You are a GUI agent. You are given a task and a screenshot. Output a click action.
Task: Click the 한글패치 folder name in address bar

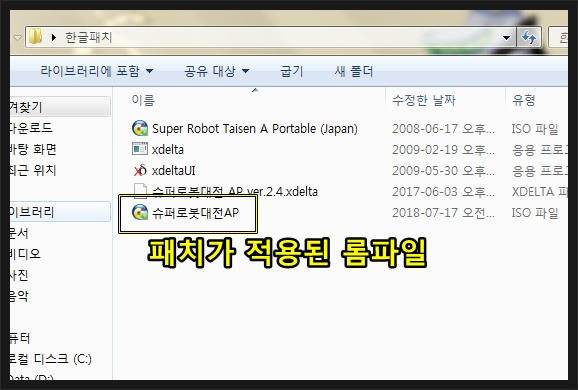tap(88, 37)
